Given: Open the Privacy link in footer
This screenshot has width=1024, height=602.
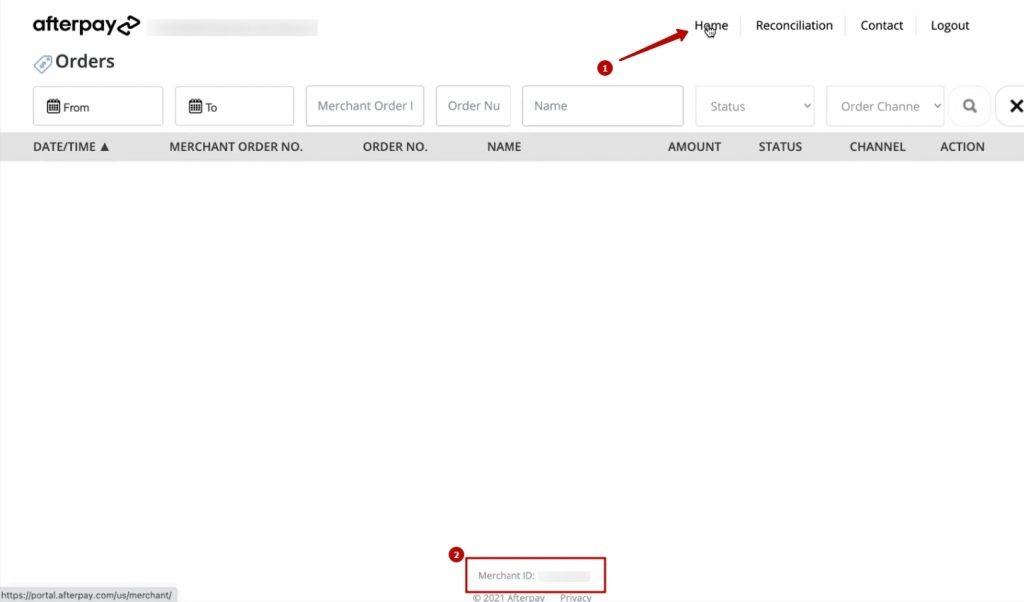Looking at the screenshot, I should click(575, 598).
